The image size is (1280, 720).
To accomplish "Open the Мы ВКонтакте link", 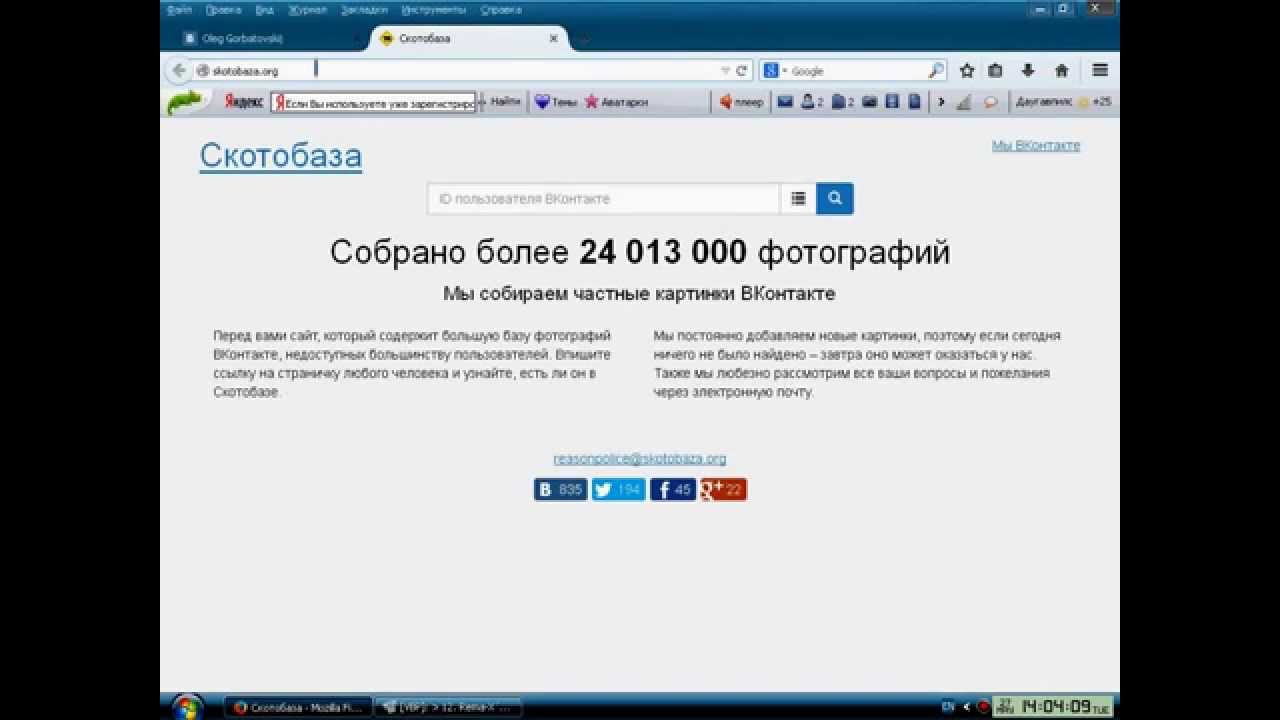I will [1036, 146].
